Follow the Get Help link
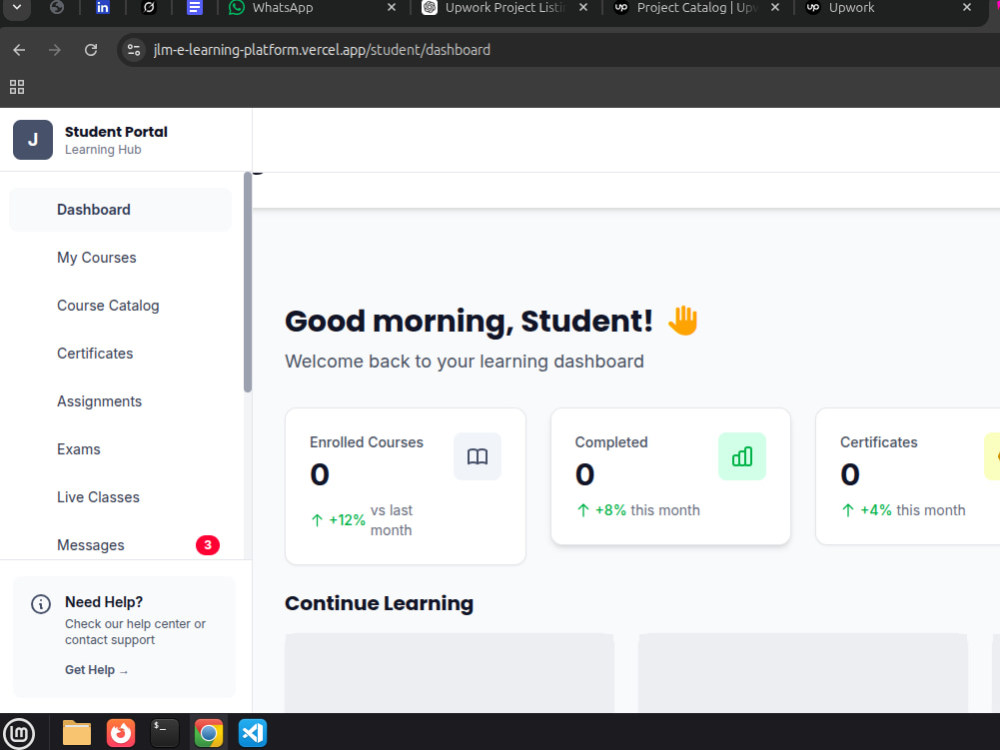This screenshot has height=750, width=1000. (x=96, y=670)
